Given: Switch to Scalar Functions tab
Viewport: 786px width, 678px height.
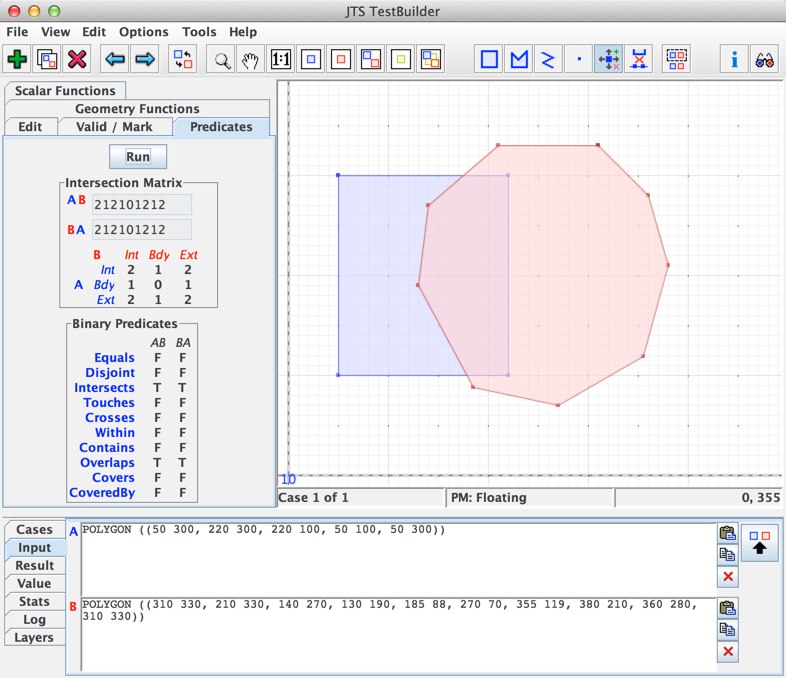Looking at the screenshot, I should (65, 91).
